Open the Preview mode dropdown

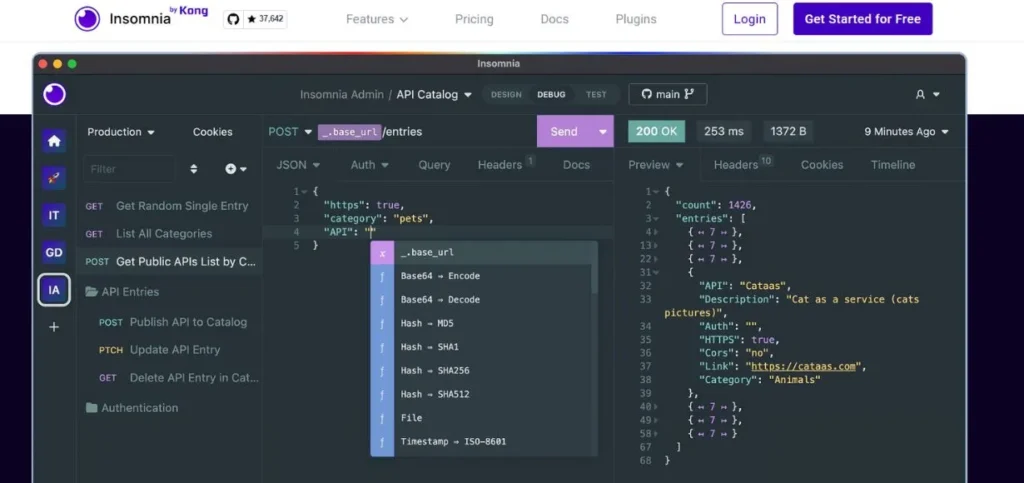coord(655,165)
